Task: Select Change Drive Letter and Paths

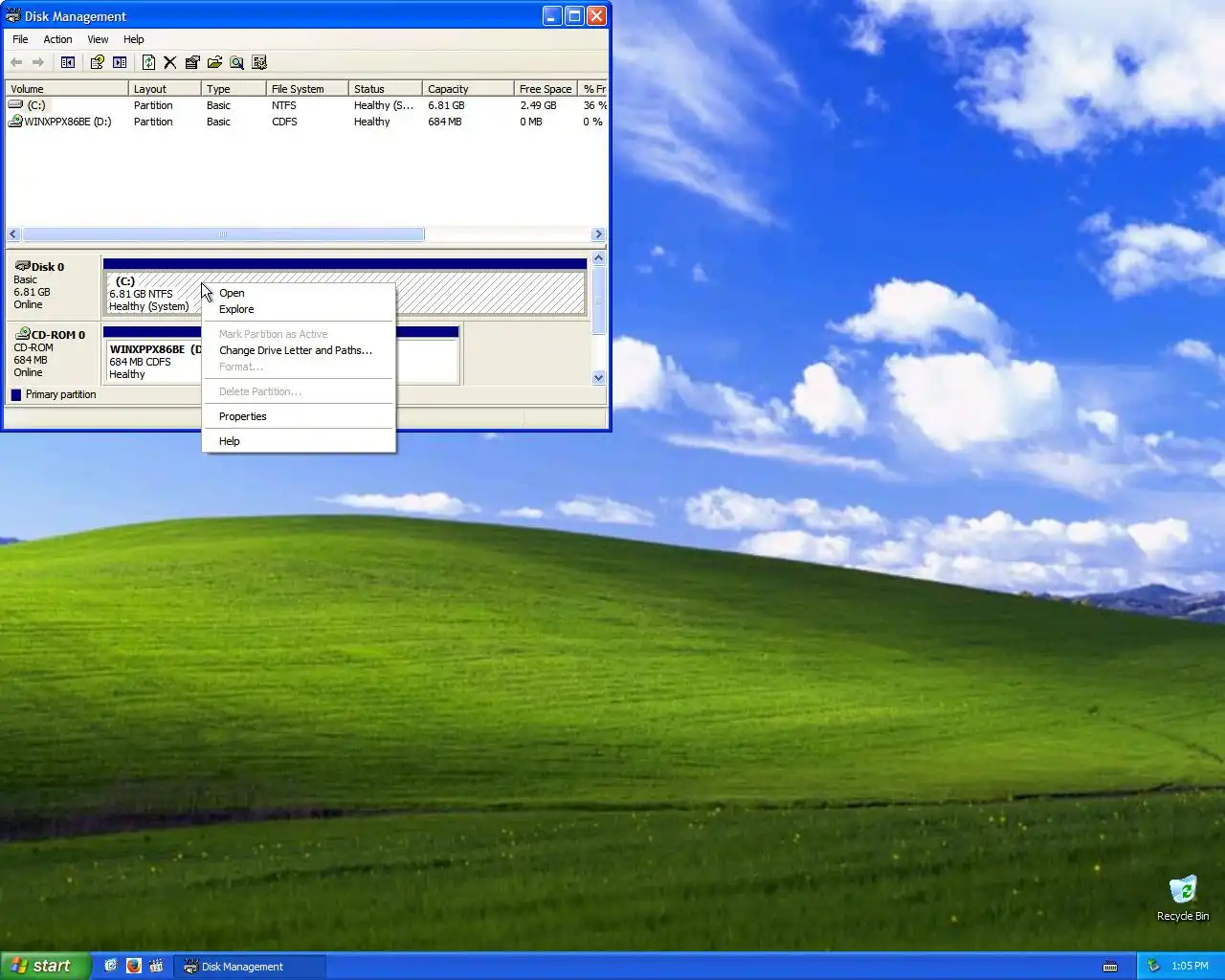Action: [x=299, y=350]
